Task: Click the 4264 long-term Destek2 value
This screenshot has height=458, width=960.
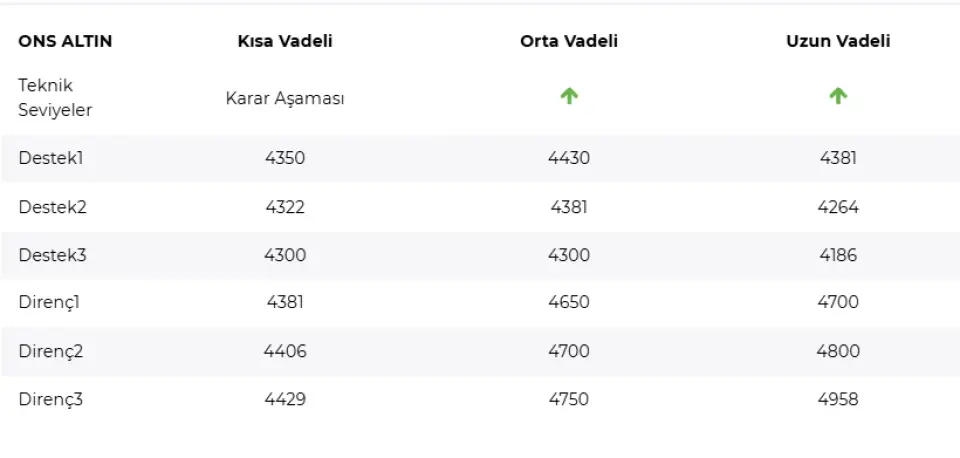Action: pyautogui.click(x=838, y=207)
